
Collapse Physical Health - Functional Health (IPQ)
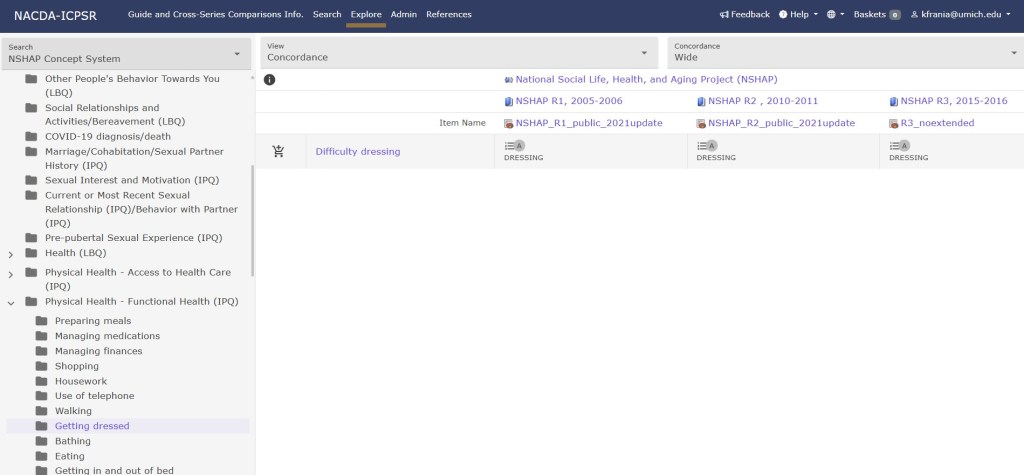coord(11,301)
